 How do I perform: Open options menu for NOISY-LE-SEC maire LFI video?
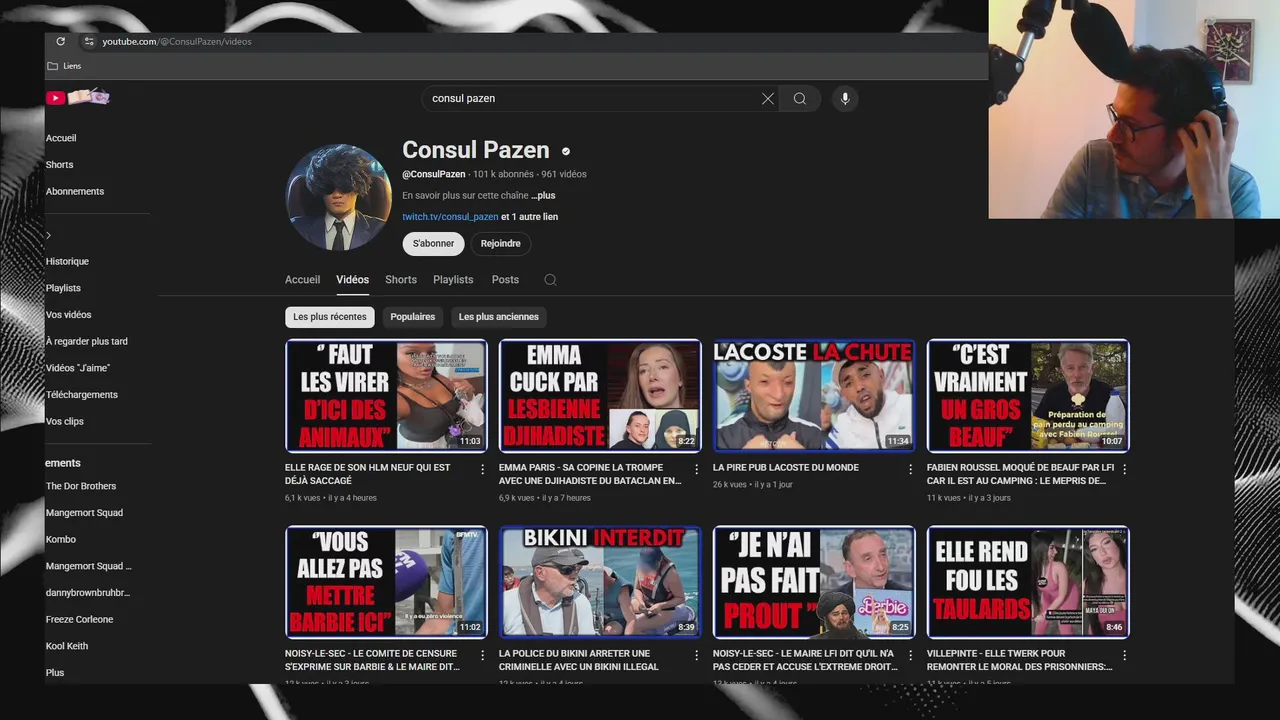pos(910,655)
